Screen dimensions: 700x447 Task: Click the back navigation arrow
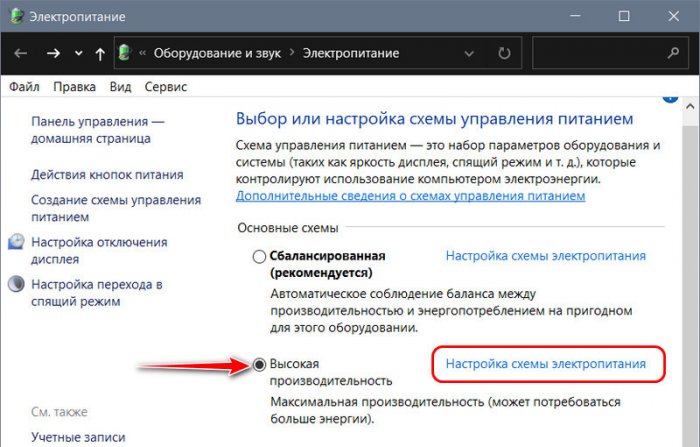[21, 54]
